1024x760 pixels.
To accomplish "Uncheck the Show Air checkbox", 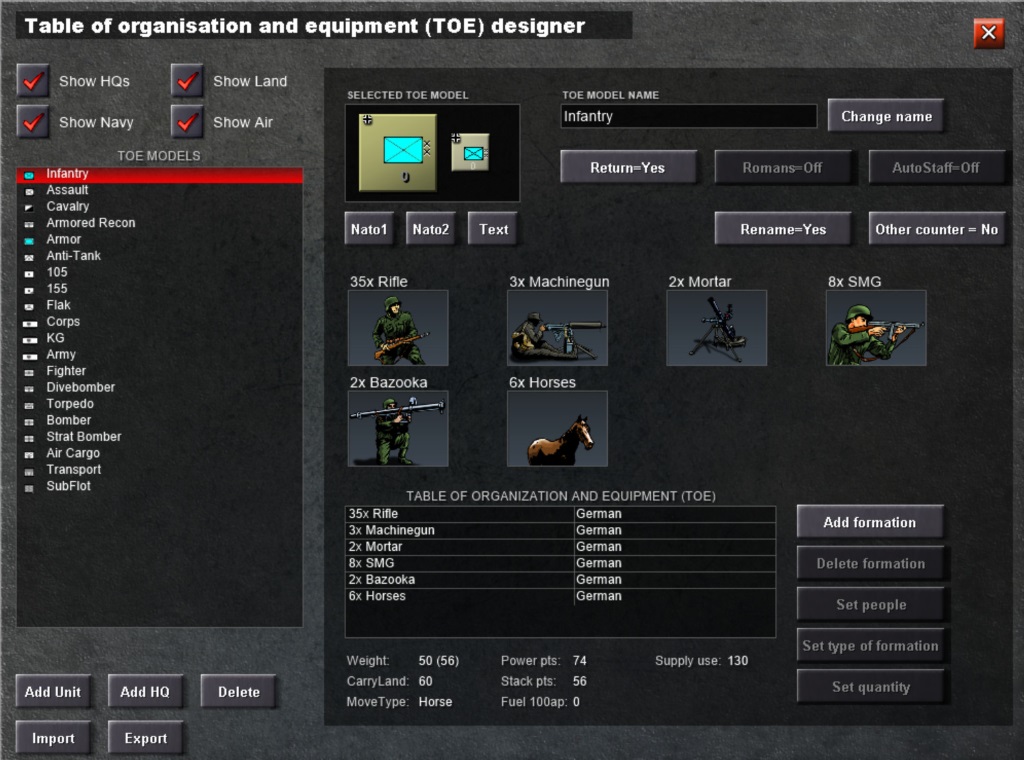I will pyautogui.click(x=187, y=122).
